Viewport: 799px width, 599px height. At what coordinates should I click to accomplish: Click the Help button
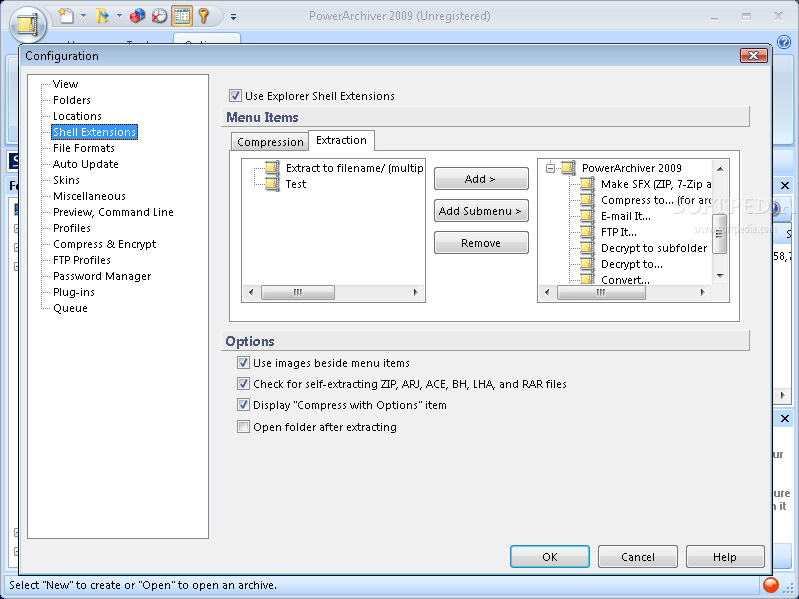point(725,557)
